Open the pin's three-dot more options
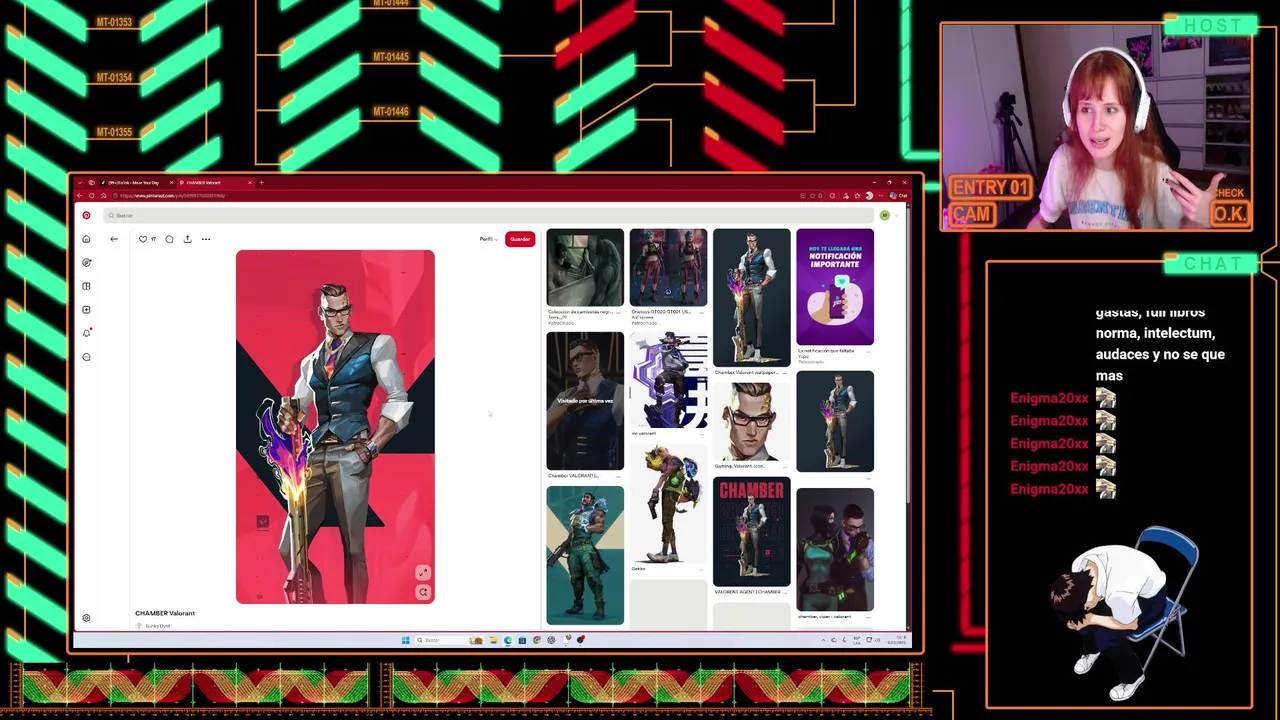1280x720 pixels. (206, 239)
